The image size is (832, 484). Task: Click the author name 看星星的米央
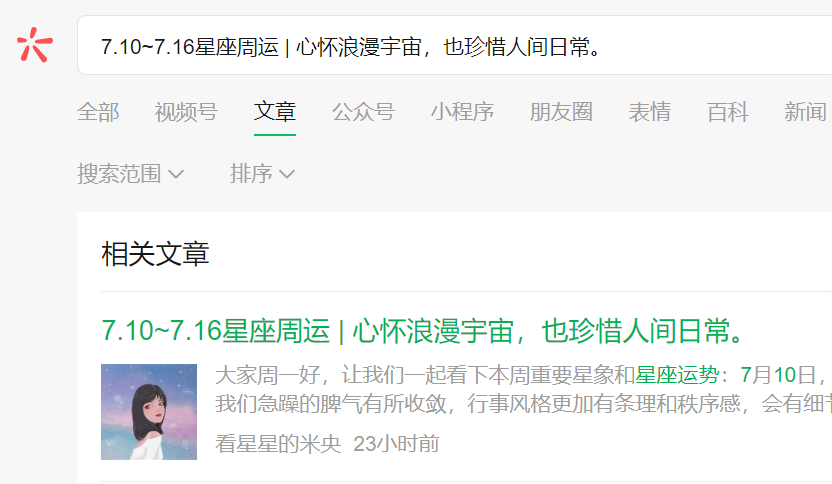click(278, 444)
